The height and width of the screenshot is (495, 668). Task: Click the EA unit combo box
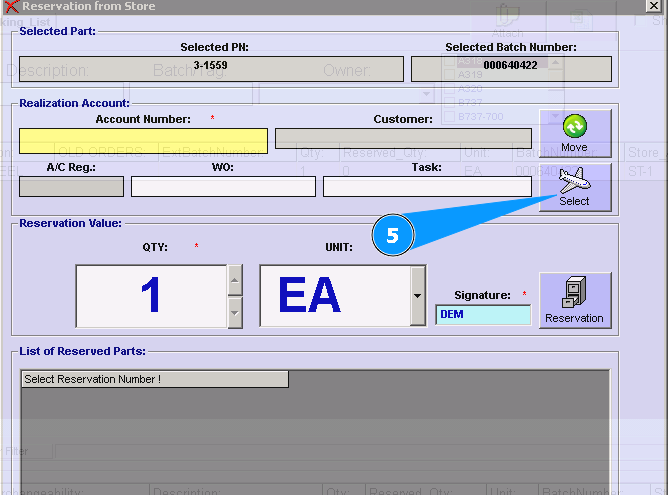click(x=335, y=296)
